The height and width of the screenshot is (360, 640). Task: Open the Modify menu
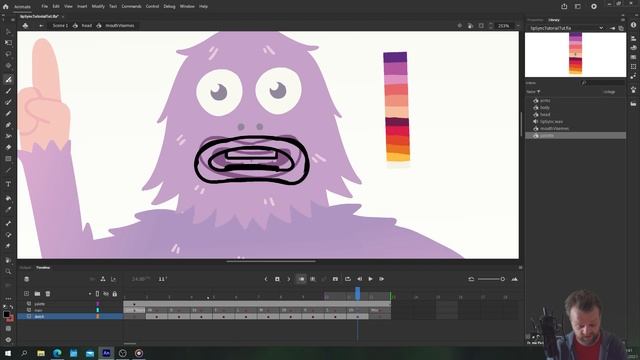pos(98,7)
